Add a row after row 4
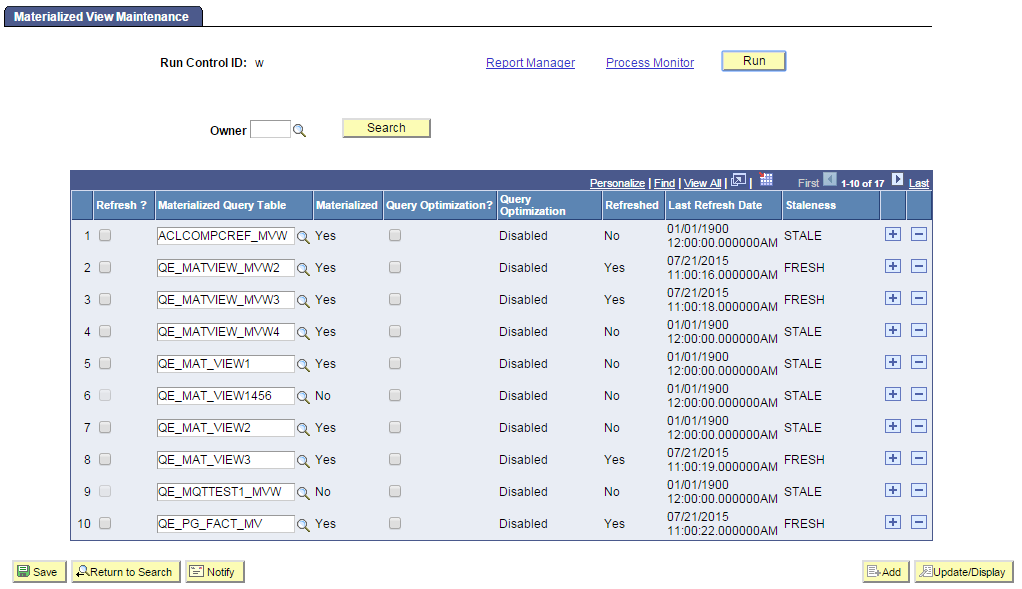1022x589 pixels. (893, 330)
